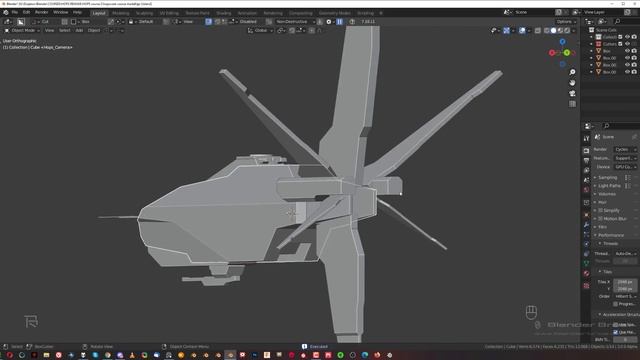The height and width of the screenshot is (360, 640).
Task: Switch to solid viewport shading
Action: 553,30
